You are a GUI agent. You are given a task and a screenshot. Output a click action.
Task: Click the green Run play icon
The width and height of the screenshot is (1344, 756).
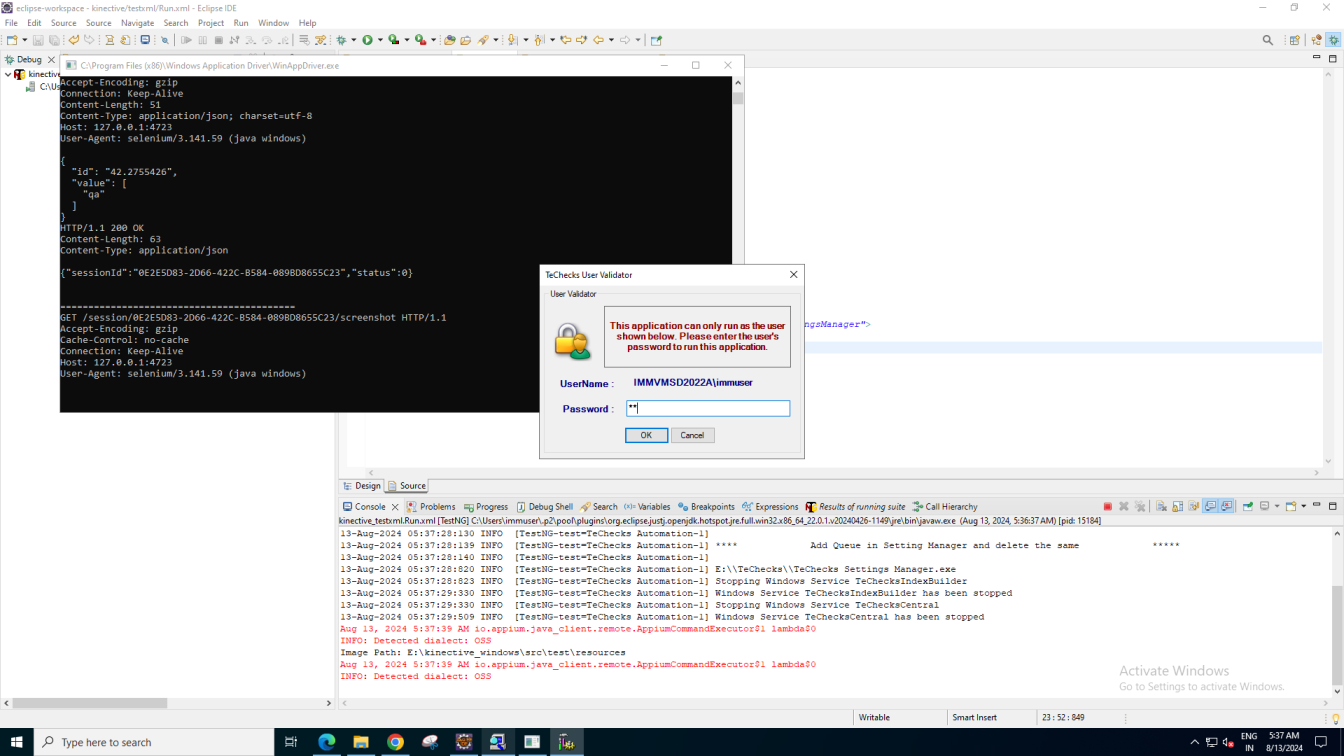[368, 40]
